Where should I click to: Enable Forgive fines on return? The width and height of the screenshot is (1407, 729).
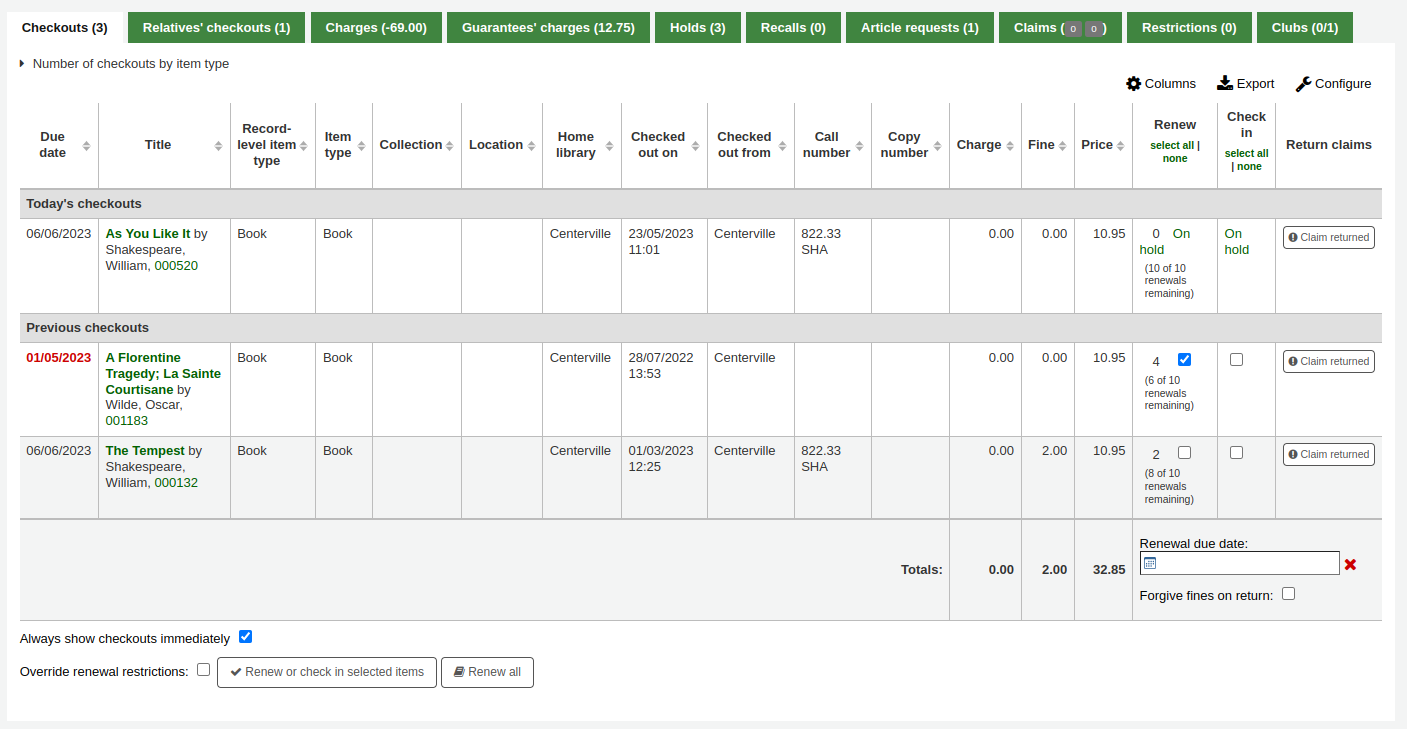(1288, 594)
